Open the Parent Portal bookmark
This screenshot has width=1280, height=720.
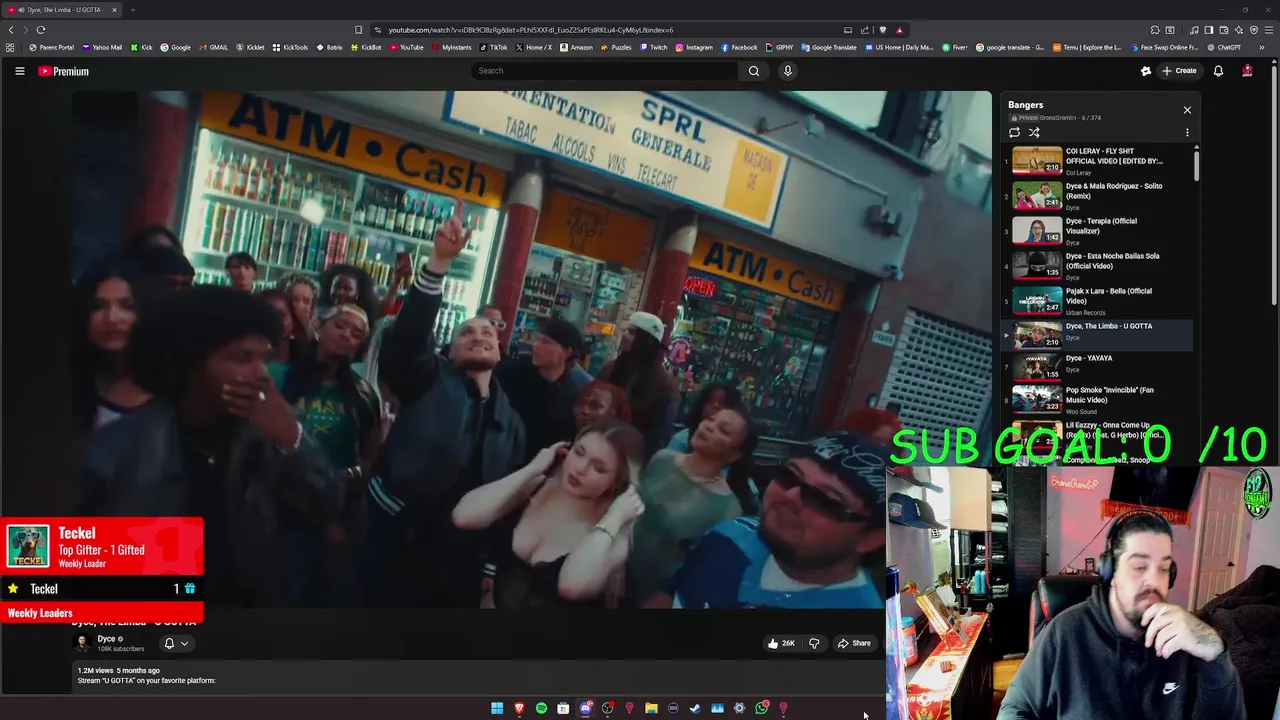coord(51,47)
